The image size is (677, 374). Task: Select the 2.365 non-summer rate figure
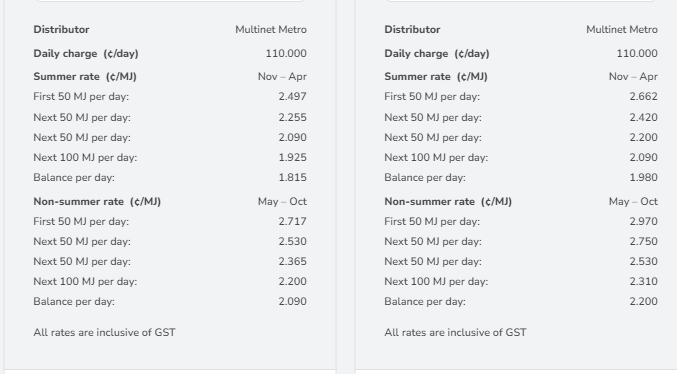click(x=293, y=261)
